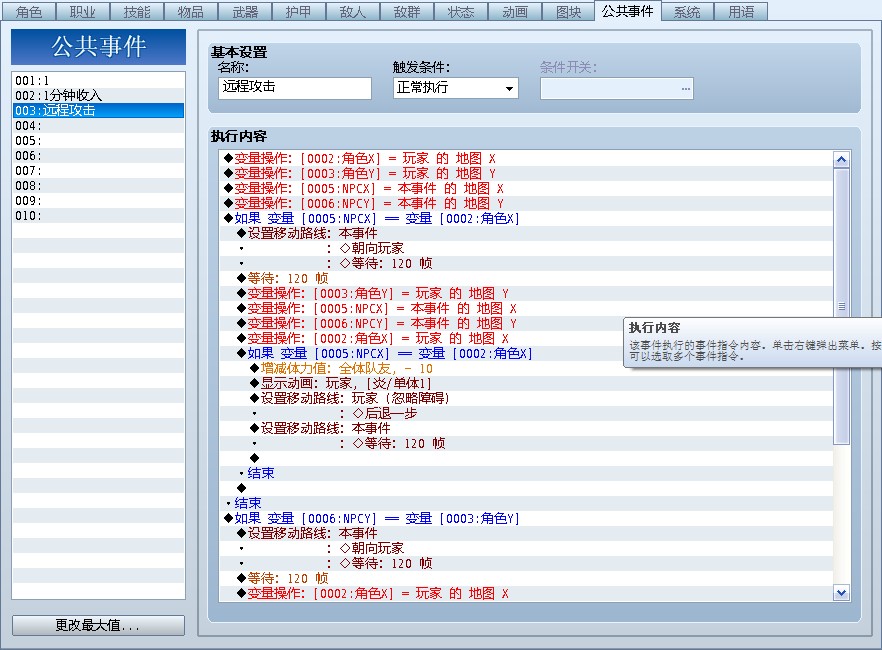This screenshot has height=650, width=882.
Task: Select the first 设置移动路线: 本事件 command
Action: (526, 233)
